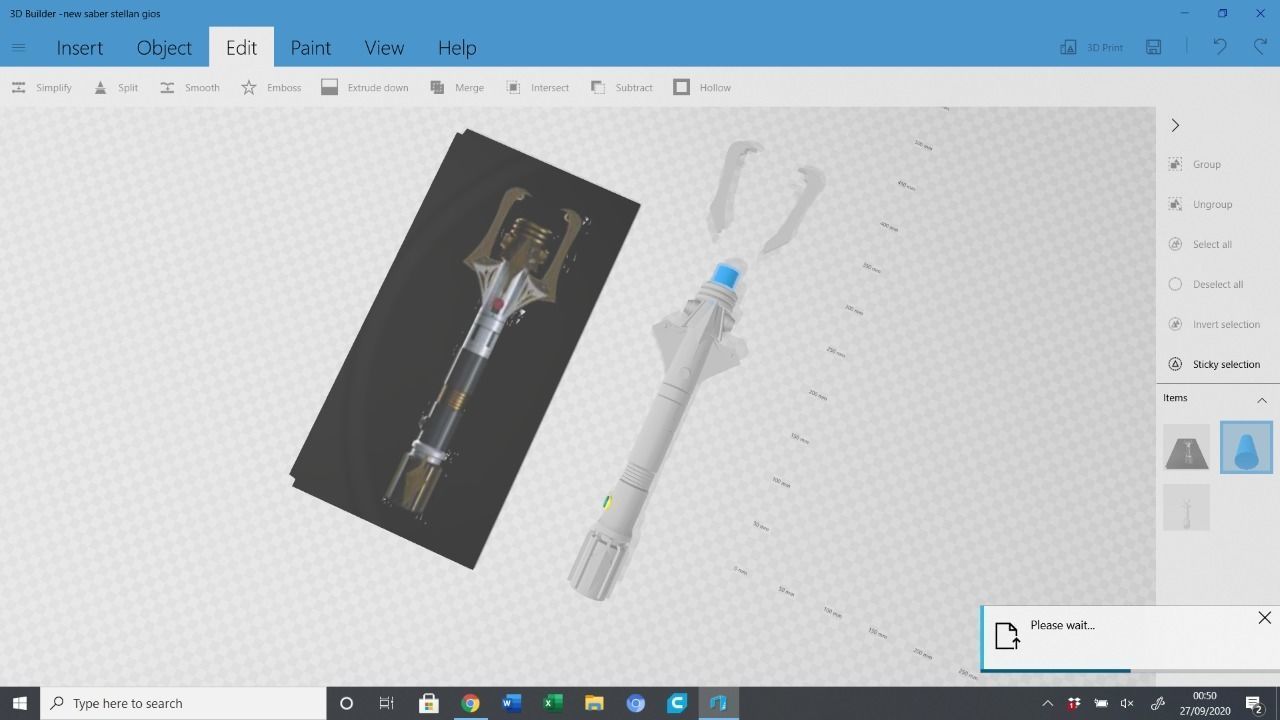Open the Object tab
This screenshot has width=1280, height=720.
(x=164, y=48)
